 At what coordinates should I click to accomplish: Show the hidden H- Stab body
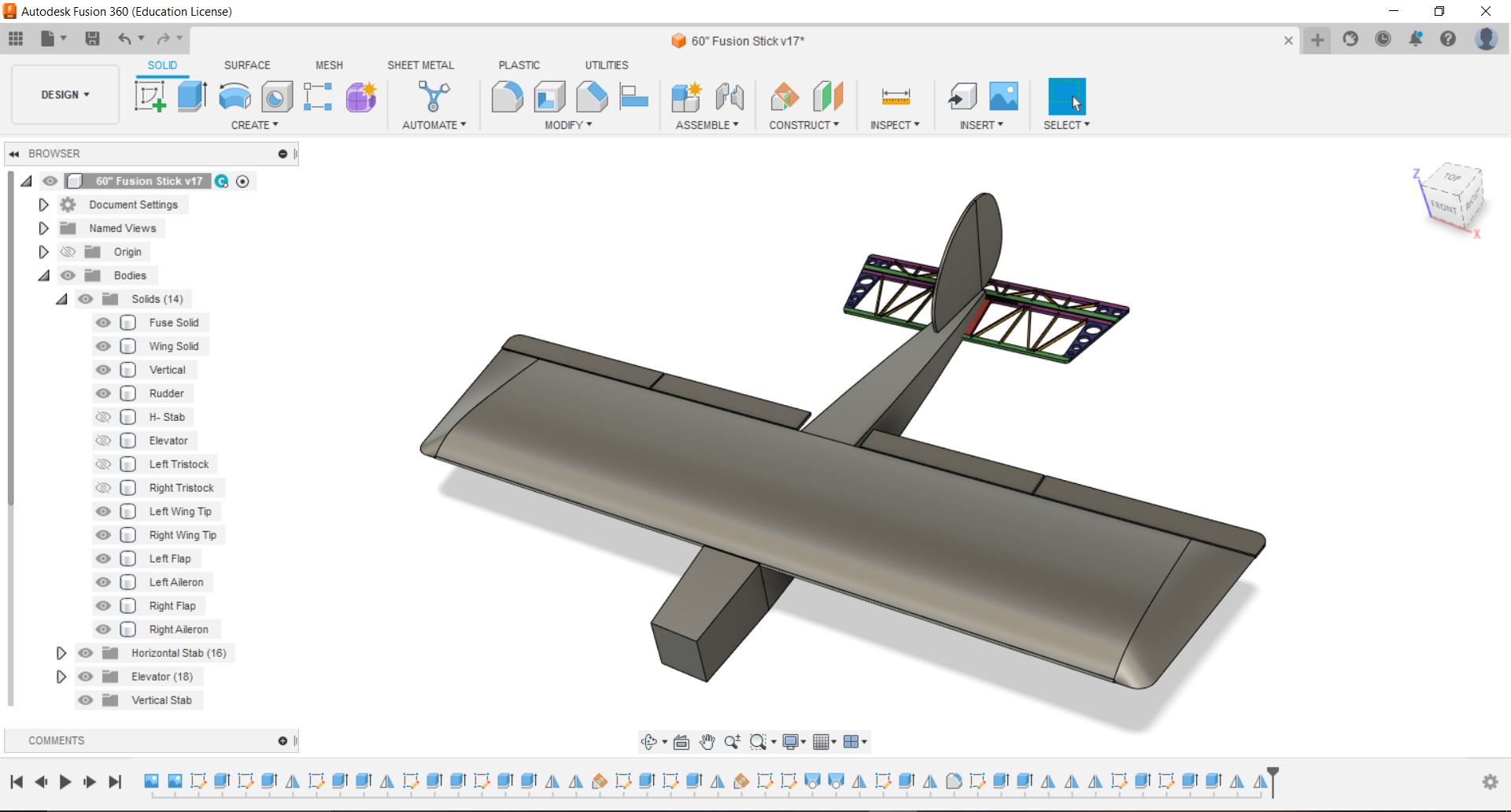[x=103, y=417]
